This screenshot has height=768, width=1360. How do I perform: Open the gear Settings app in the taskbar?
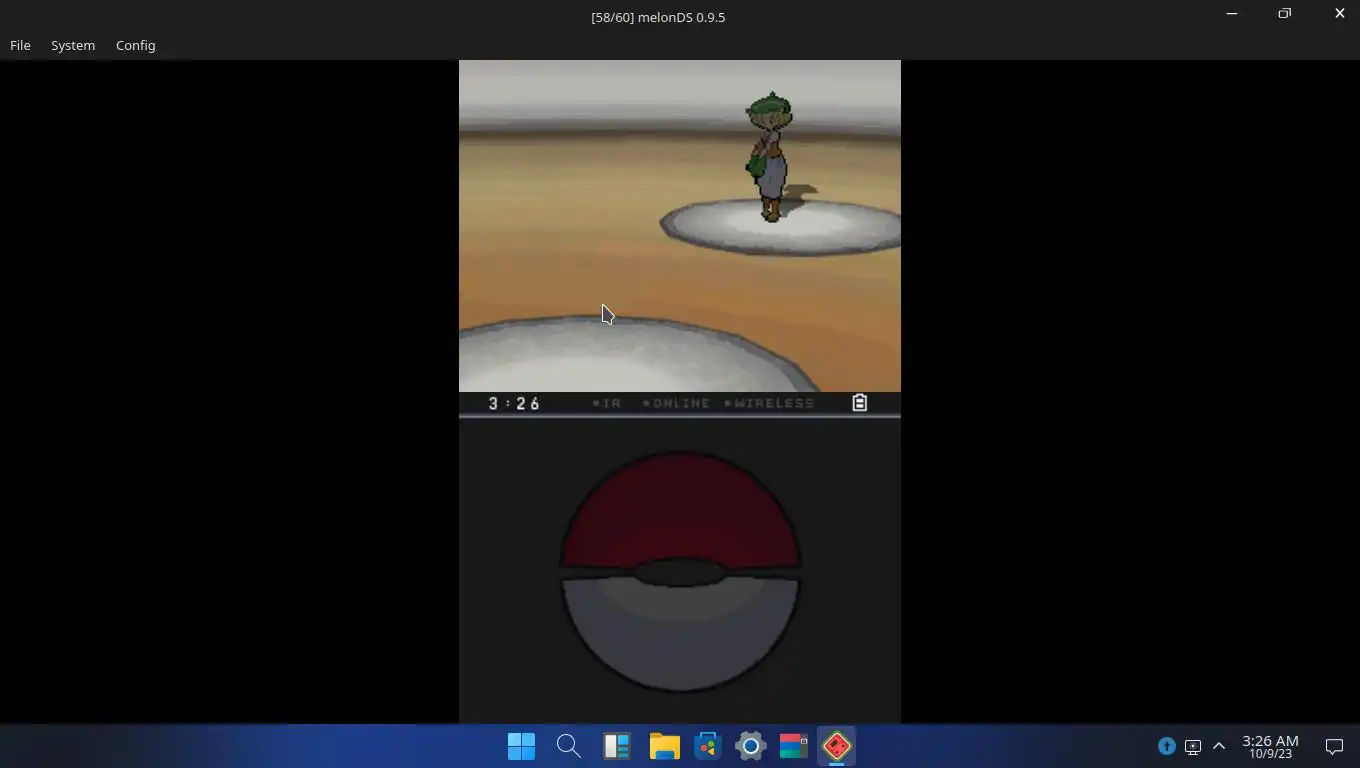(x=750, y=746)
